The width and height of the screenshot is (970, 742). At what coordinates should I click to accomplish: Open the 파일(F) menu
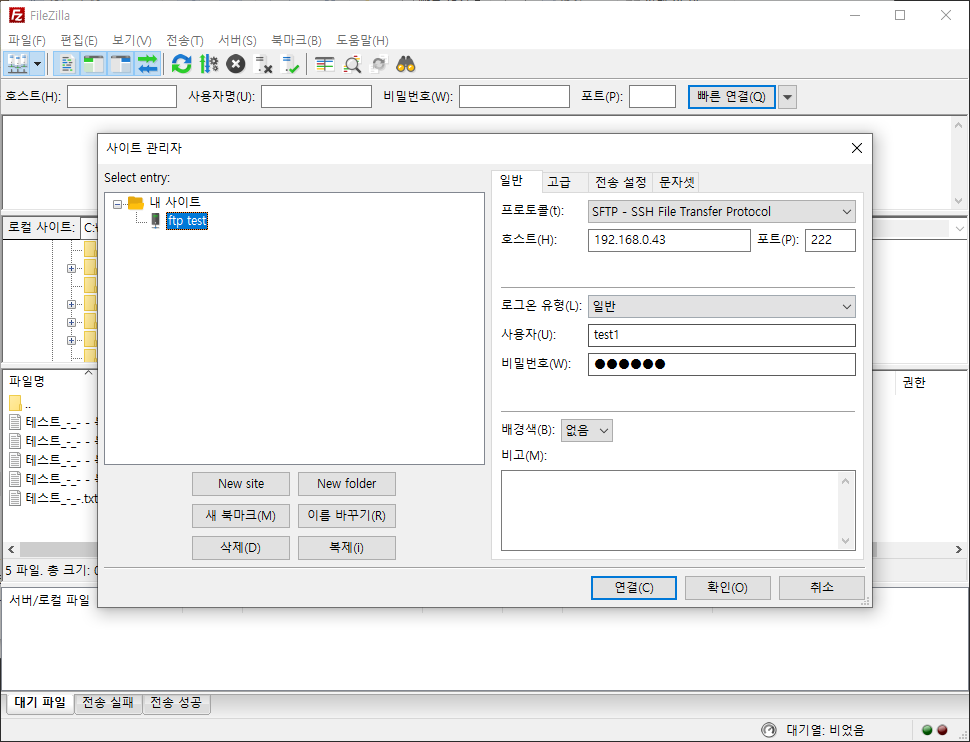coord(27,40)
